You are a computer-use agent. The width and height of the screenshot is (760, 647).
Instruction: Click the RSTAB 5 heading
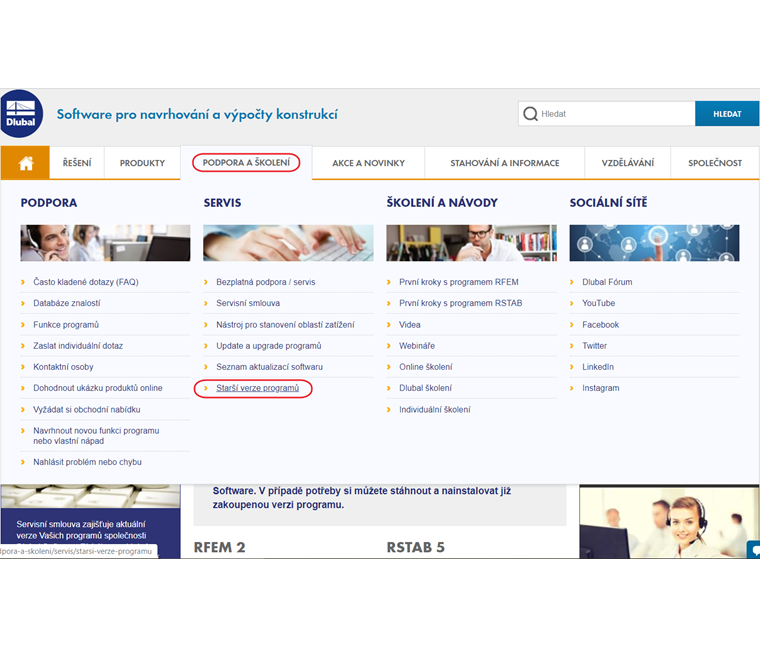tap(415, 547)
